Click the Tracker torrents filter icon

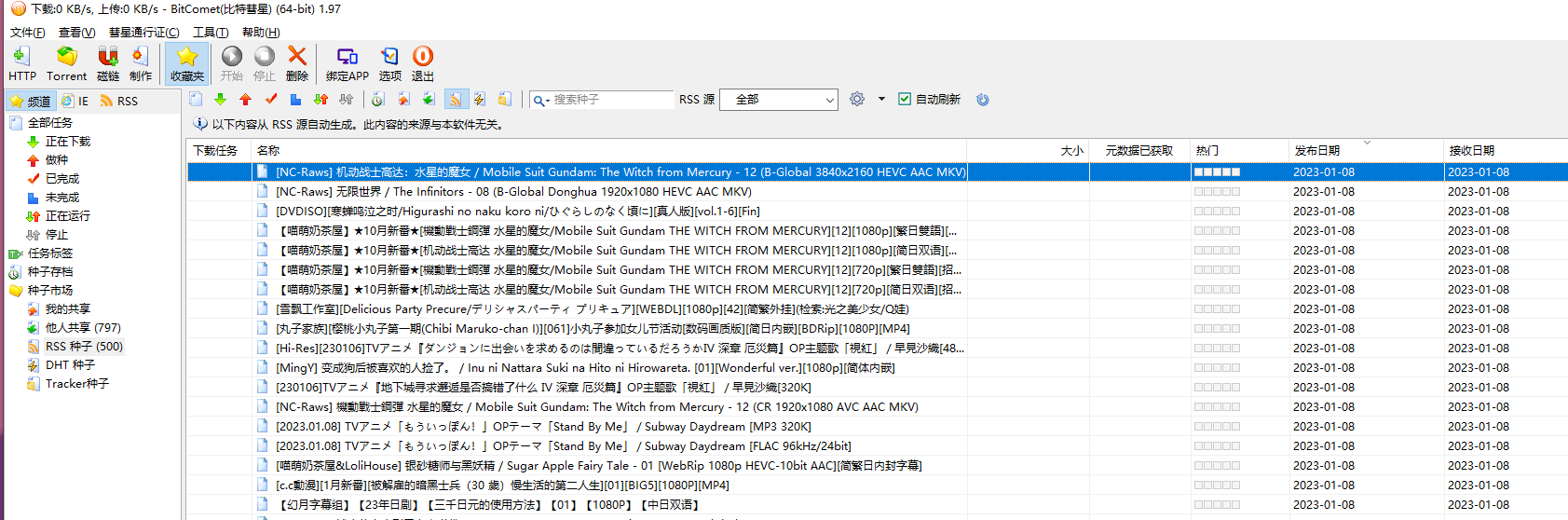(x=504, y=99)
